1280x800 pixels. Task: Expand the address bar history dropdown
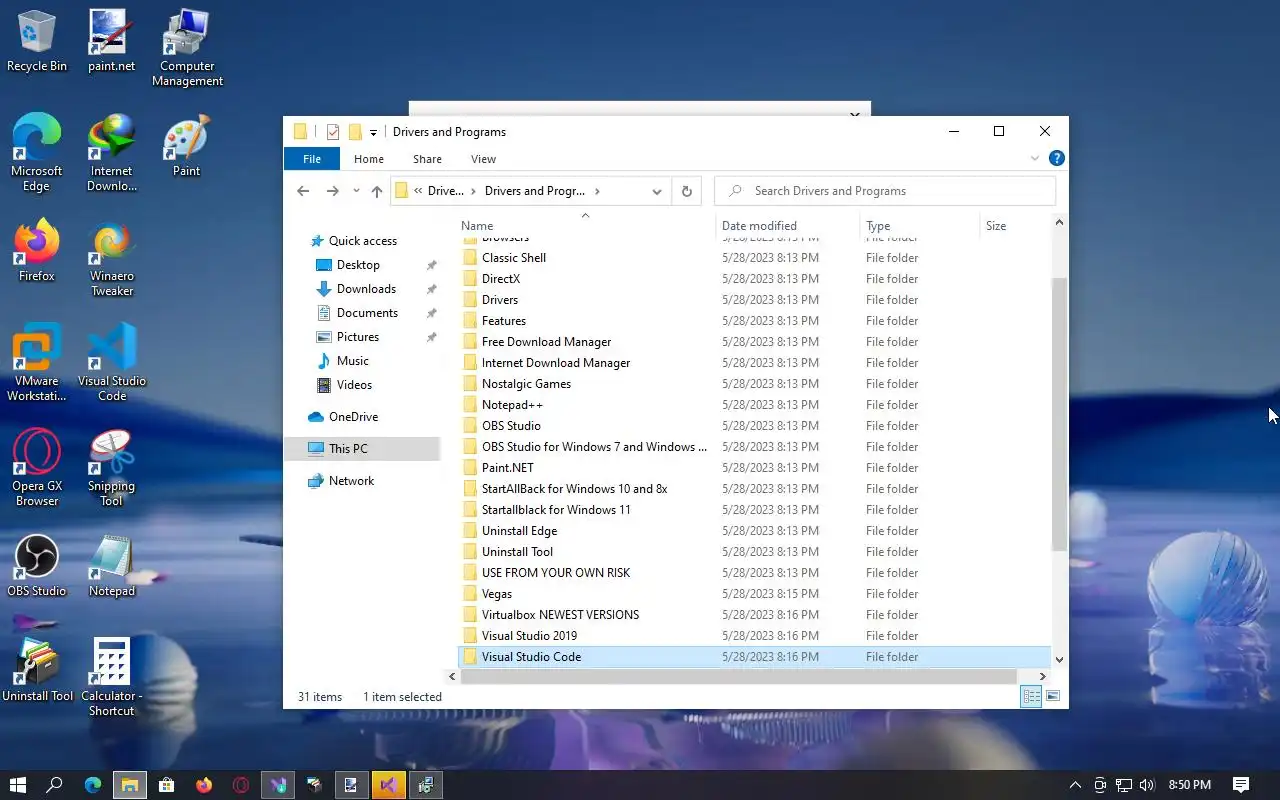656,191
